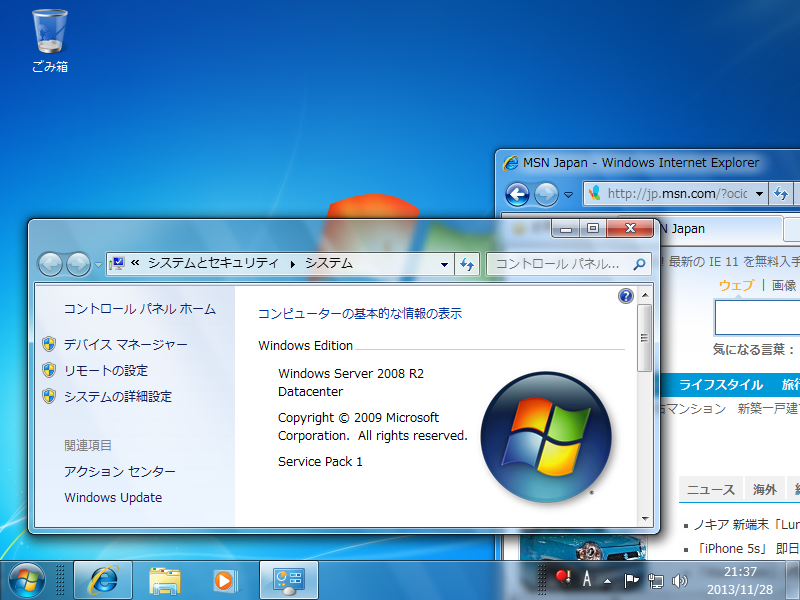The image size is (800, 600).
Task: Click scroll up arrow in System window
Action: pos(644,295)
